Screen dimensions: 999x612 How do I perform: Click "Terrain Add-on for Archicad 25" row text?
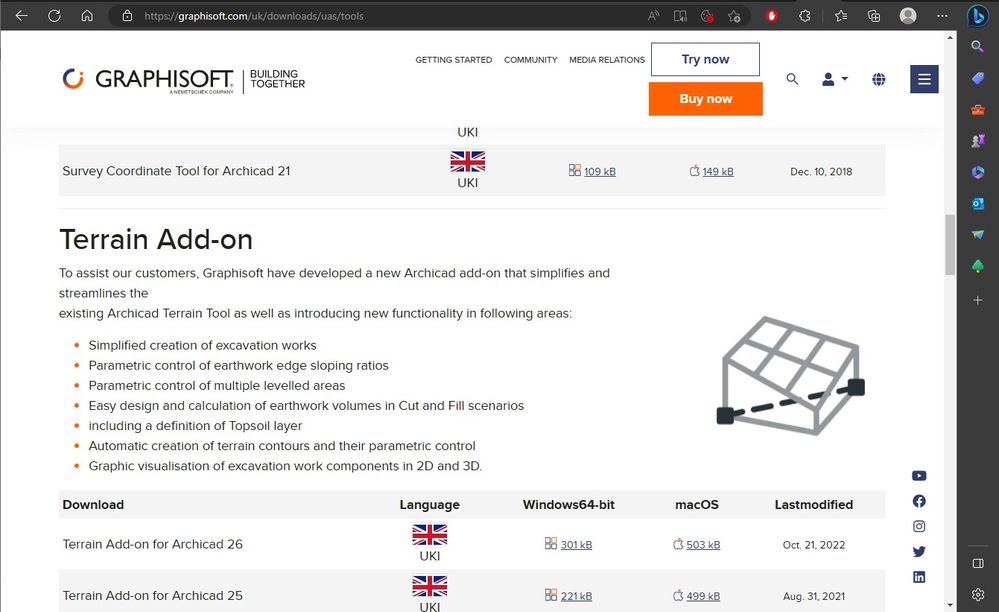[153, 596]
